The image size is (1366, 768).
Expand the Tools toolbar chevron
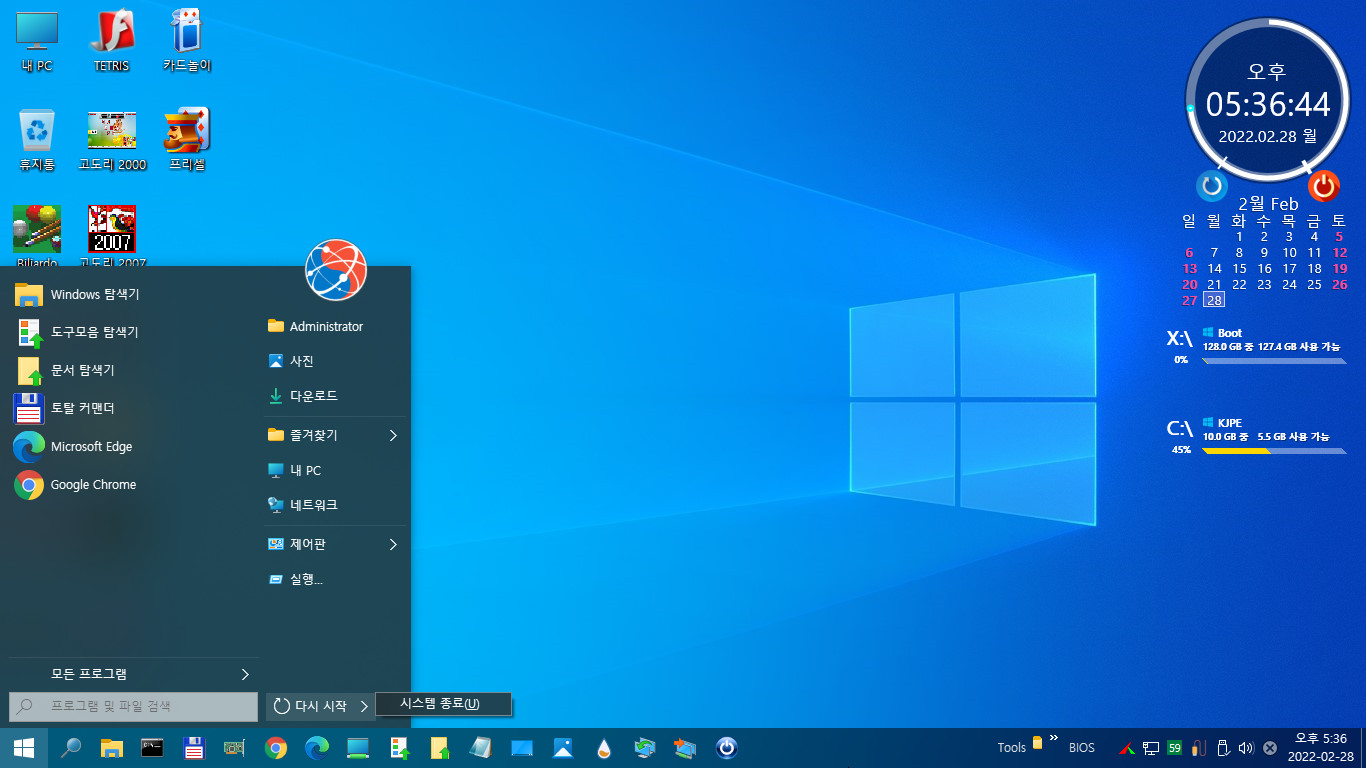[x=1053, y=738]
